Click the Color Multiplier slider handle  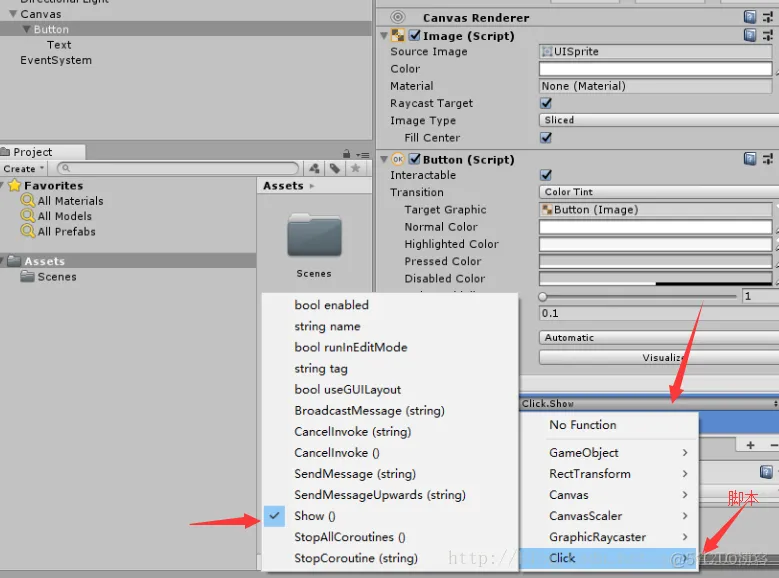click(x=543, y=297)
